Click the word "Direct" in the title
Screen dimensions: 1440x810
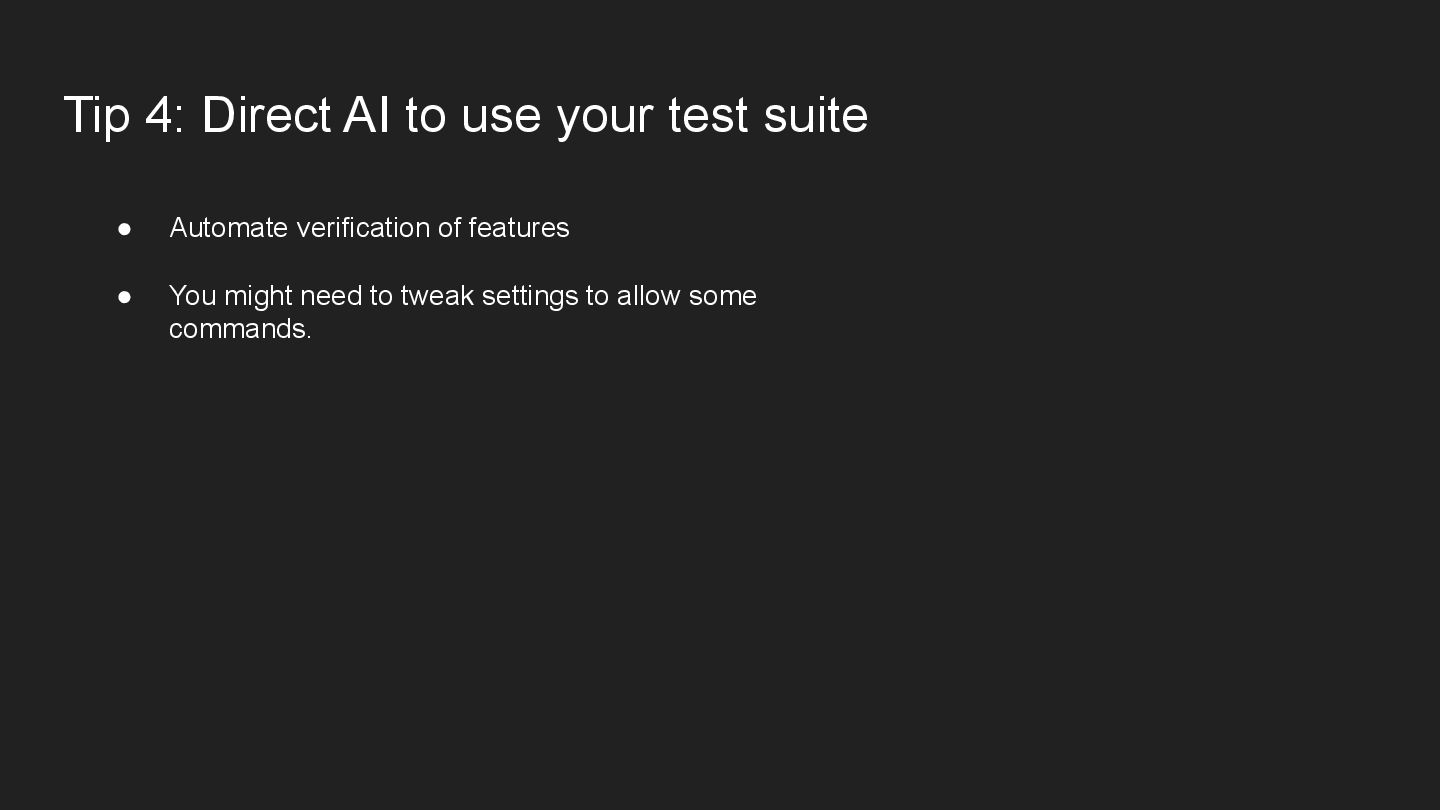point(266,115)
